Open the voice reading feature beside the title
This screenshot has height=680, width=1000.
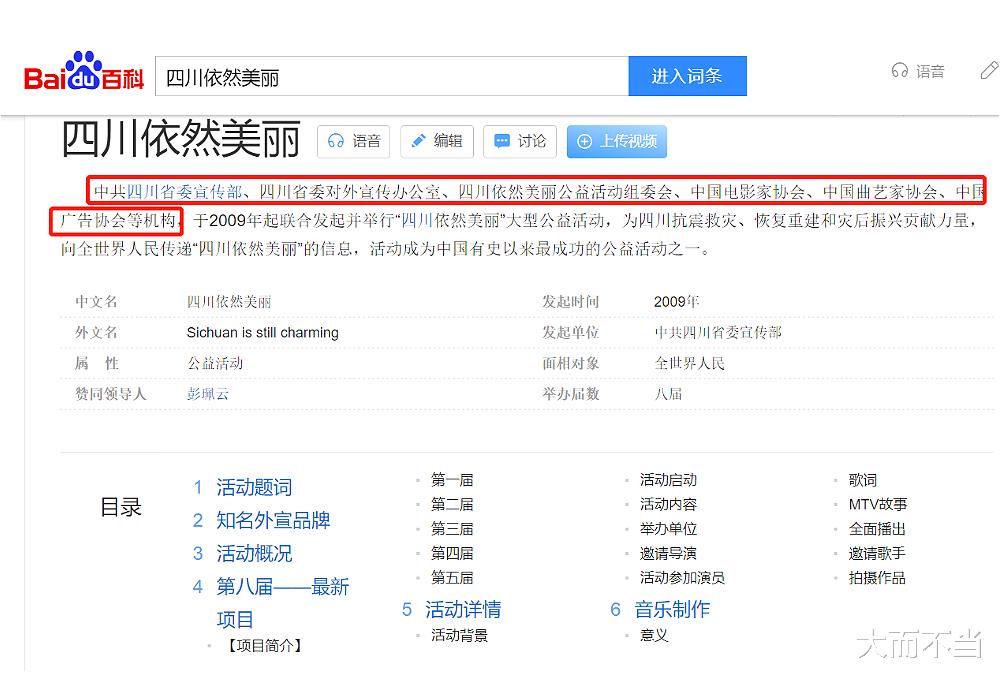click(x=353, y=141)
